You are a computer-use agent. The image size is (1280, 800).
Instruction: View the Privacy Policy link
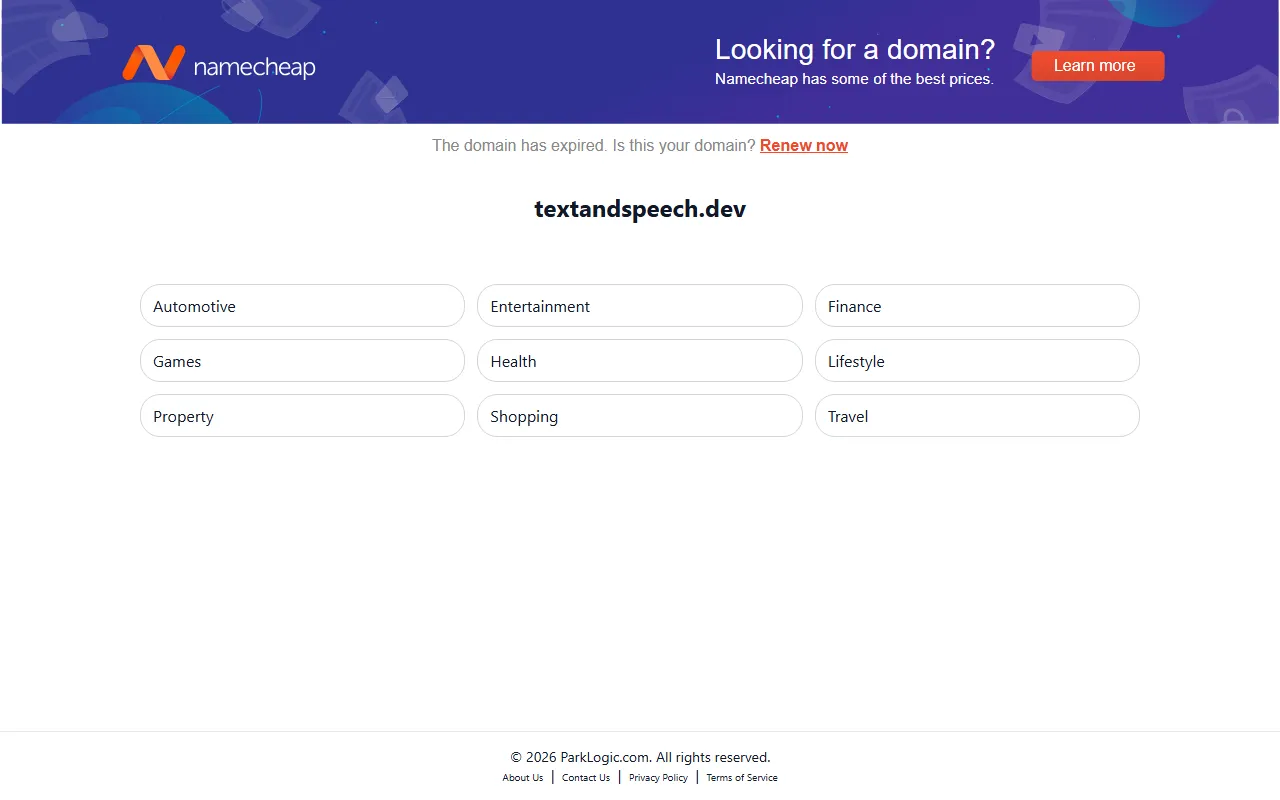(x=658, y=778)
